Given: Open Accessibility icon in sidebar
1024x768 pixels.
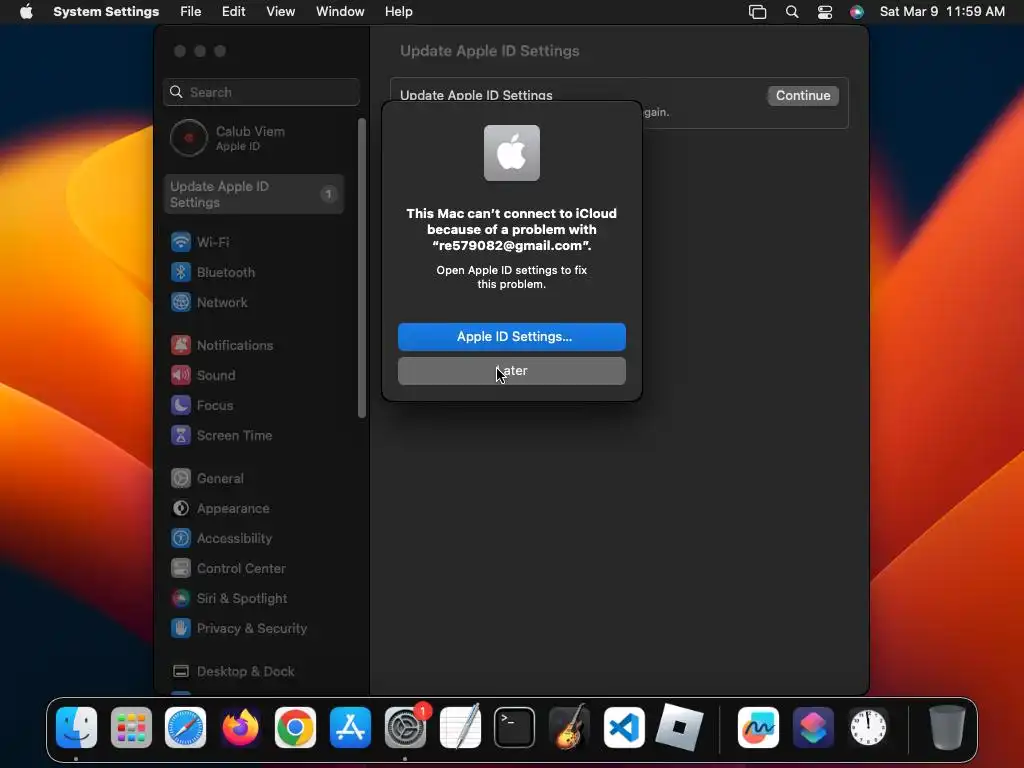Looking at the screenshot, I should click(x=181, y=538).
